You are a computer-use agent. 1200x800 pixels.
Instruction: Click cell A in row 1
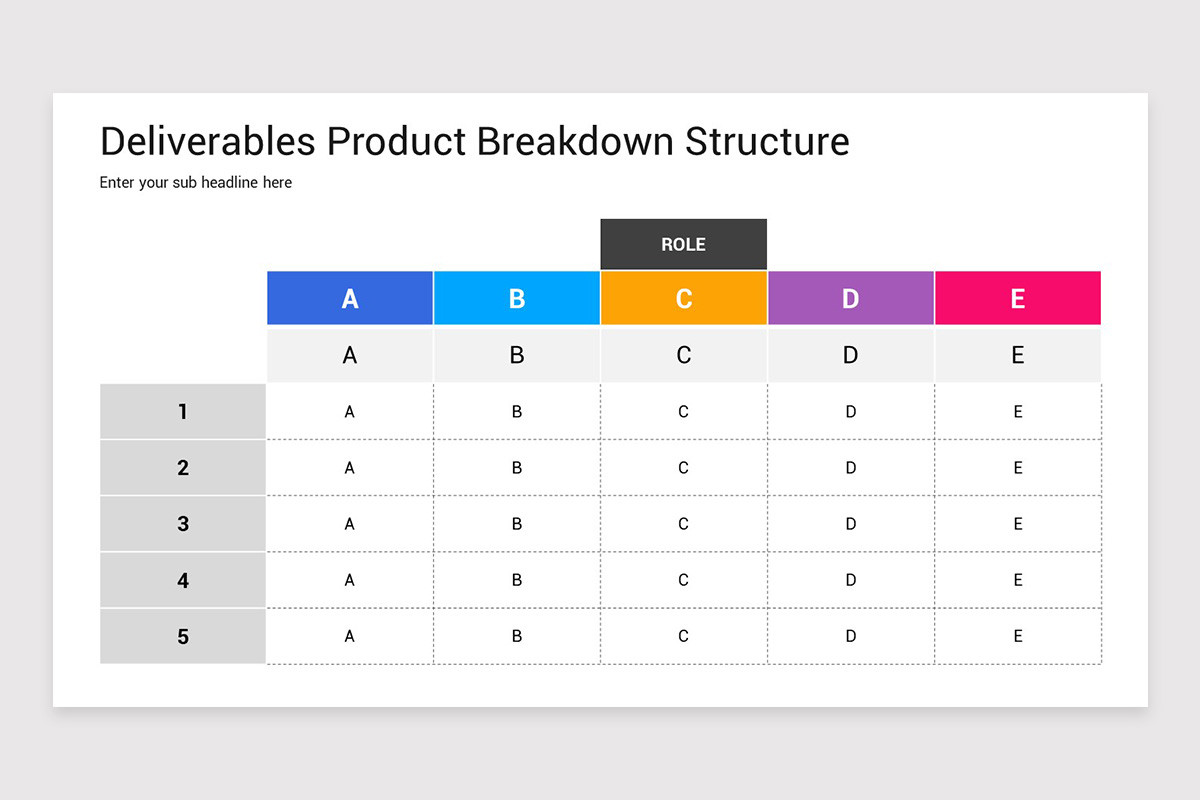click(x=350, y=411)
